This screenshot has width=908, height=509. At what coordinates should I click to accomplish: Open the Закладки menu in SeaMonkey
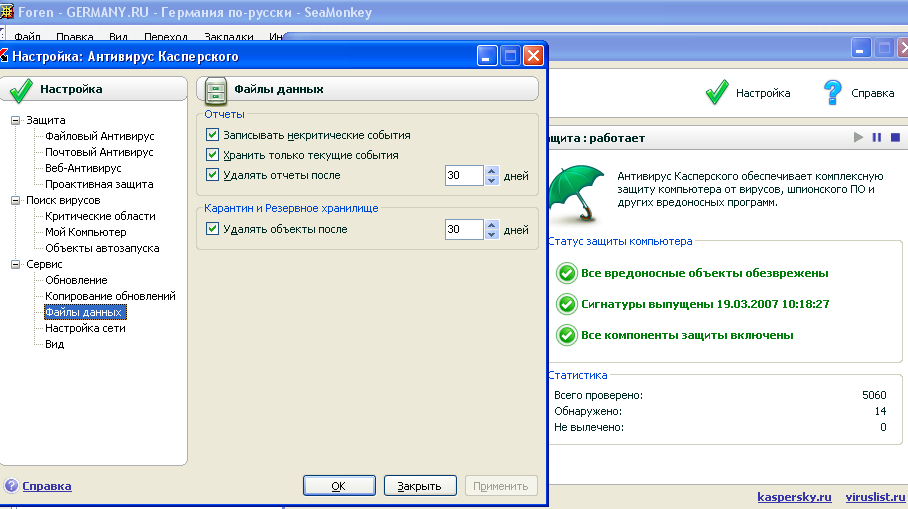point(229,36)
